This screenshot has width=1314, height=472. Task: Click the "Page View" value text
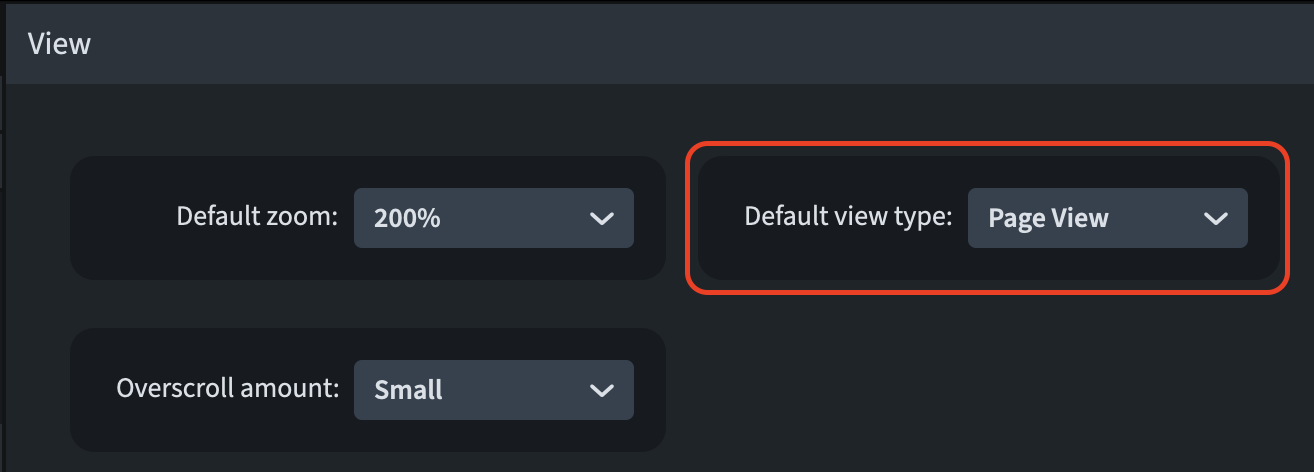1048,219
